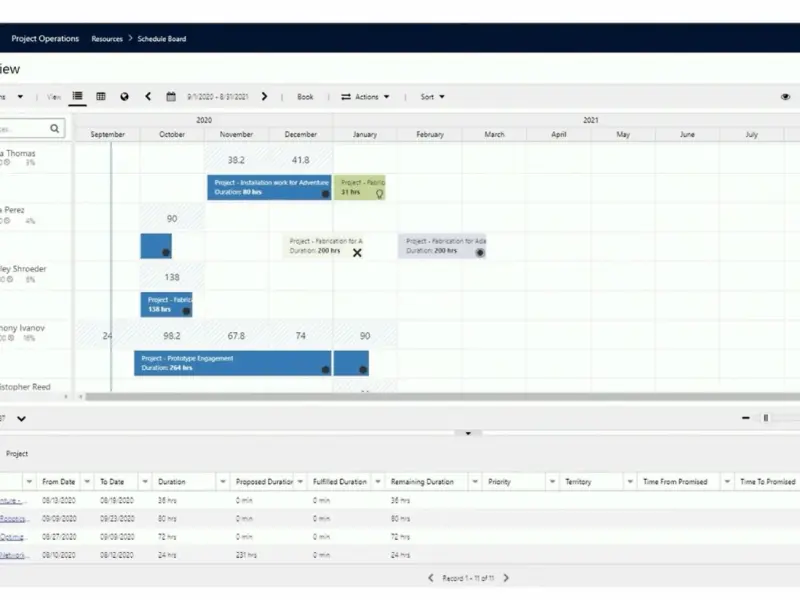
Task: Open the calendar date picker icon
Action: [171, 97]
